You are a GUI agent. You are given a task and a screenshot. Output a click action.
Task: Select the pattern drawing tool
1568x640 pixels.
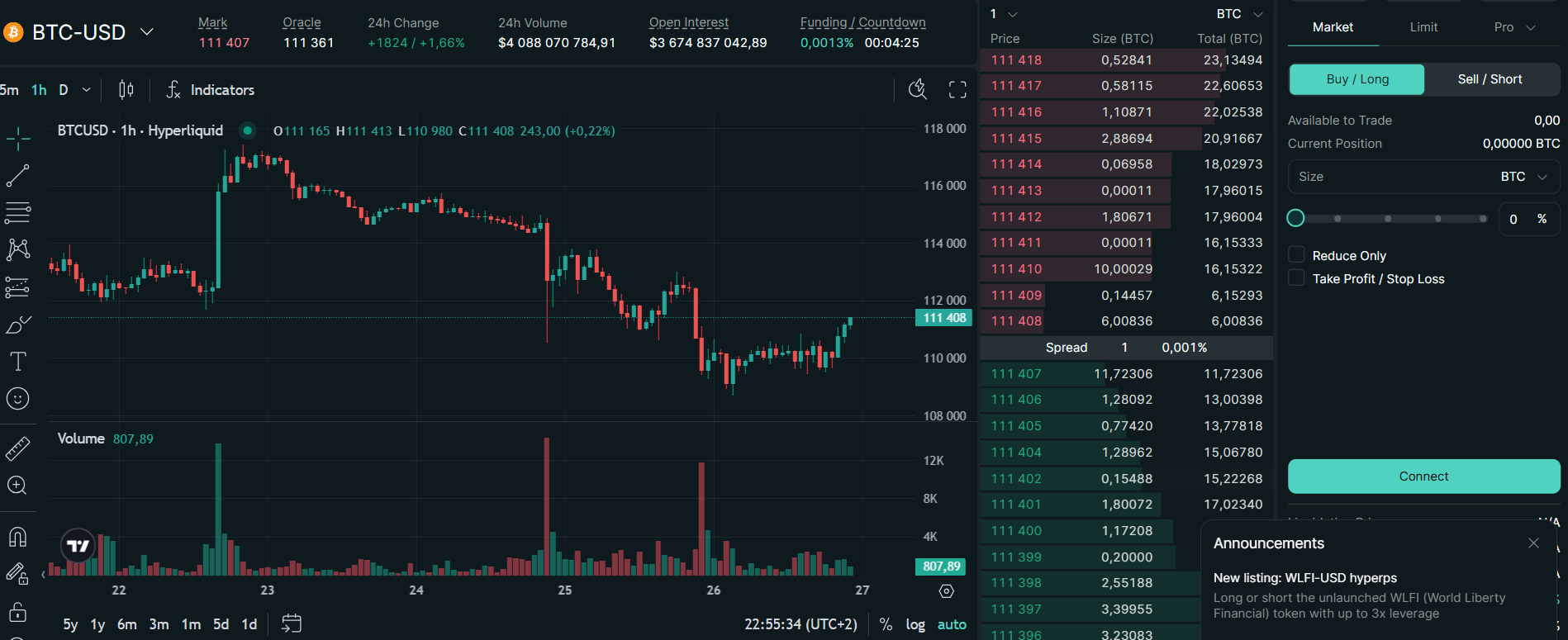pos(17,249)
